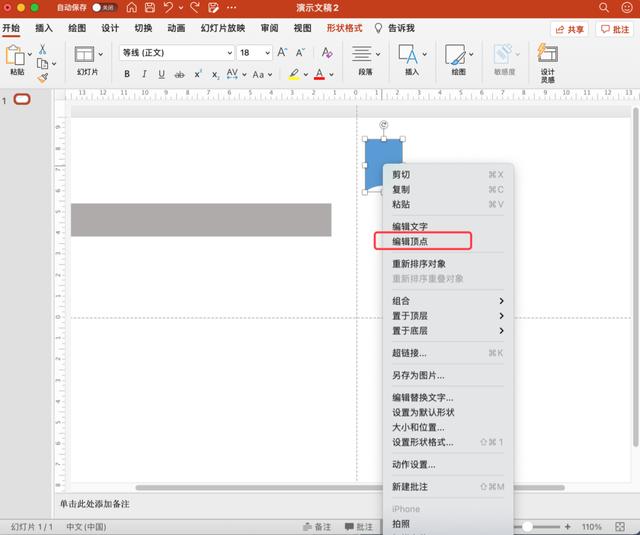The image size is (640, 535).
Task: Open the font size dropdown
Action: [x=267, y=53]
